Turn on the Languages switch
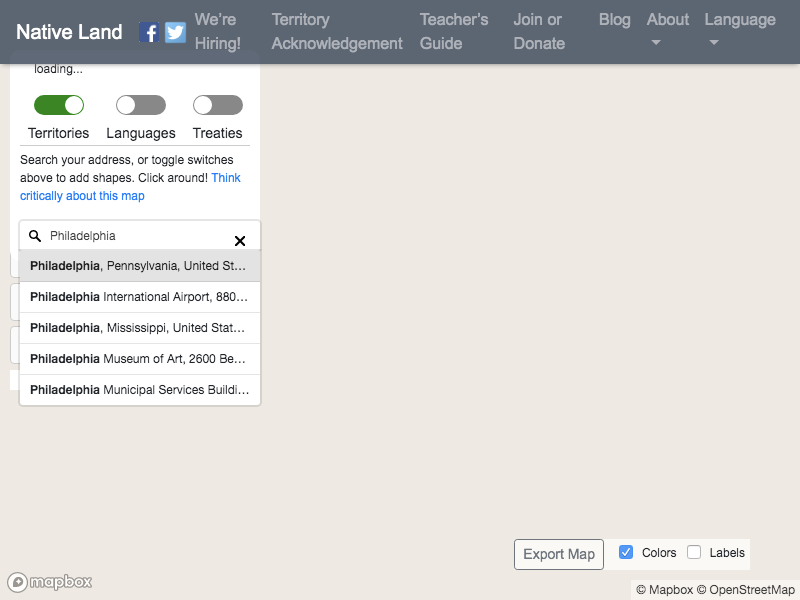Screen dimensions: 800x600 coord(141,105)
